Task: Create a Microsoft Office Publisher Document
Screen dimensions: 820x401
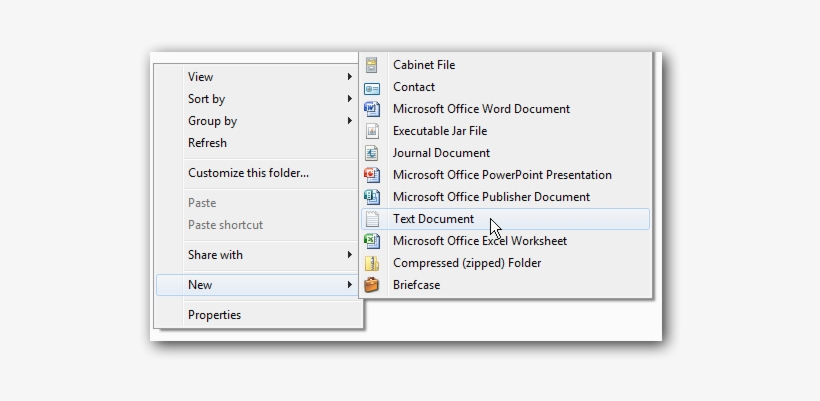Action: click(505, 197)
